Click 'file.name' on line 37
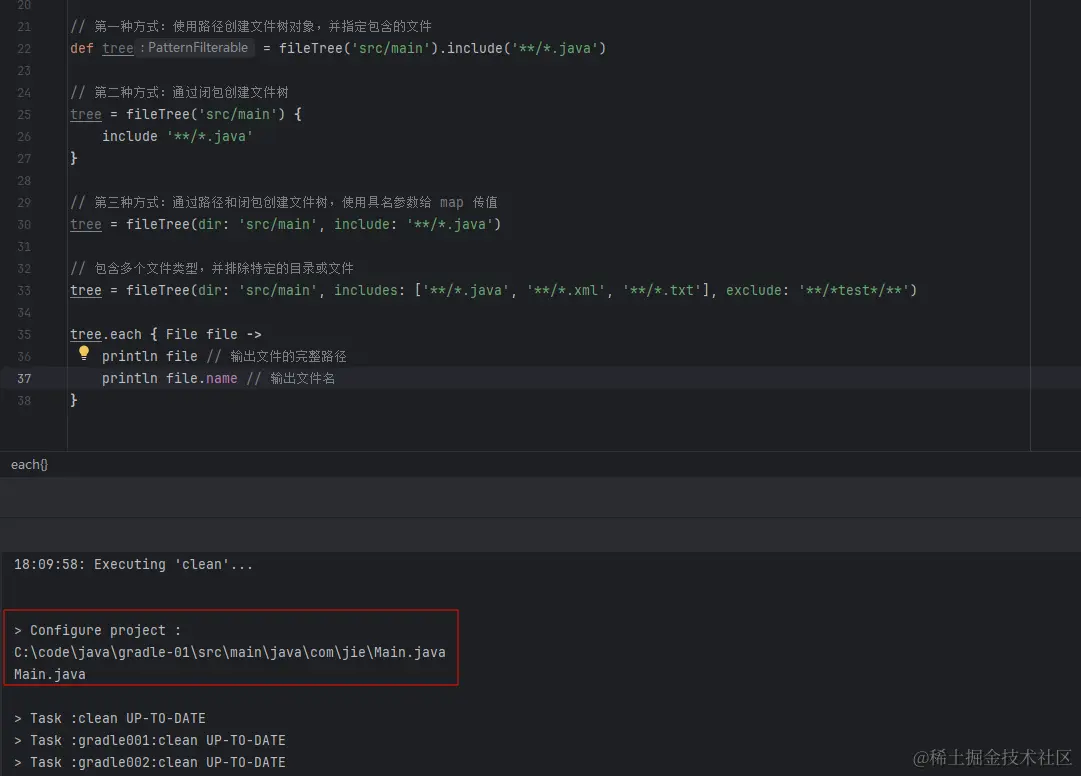The image size is (1081, 776). coord(201,378)
